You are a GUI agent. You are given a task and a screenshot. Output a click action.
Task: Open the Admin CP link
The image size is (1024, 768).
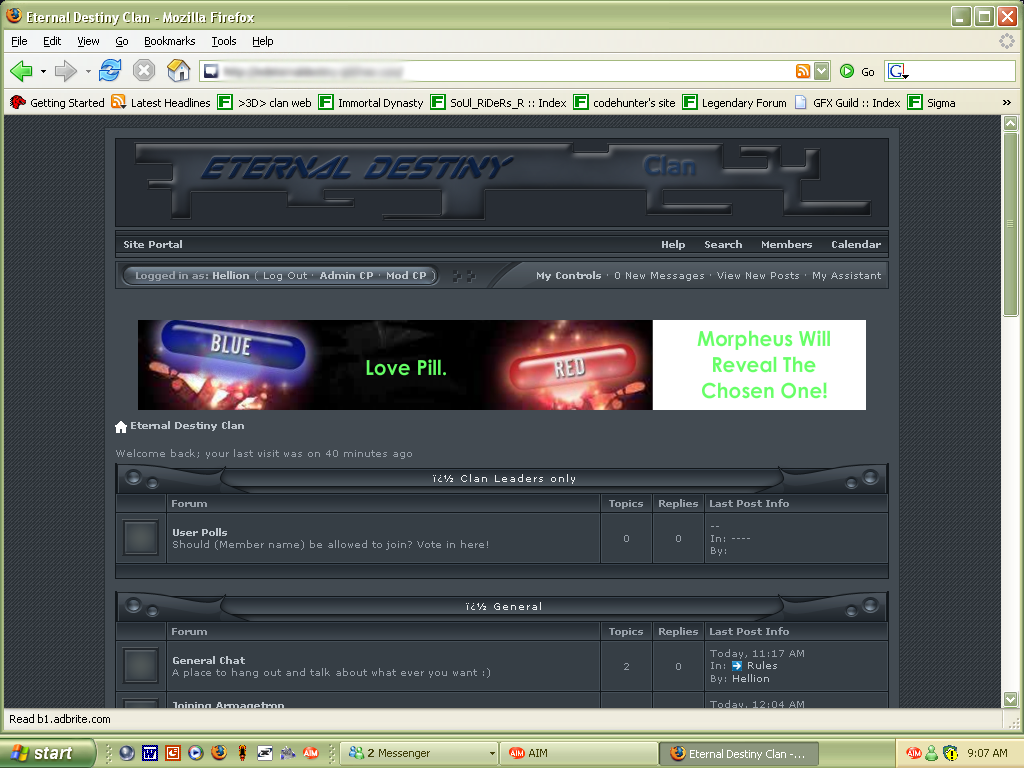346,276
